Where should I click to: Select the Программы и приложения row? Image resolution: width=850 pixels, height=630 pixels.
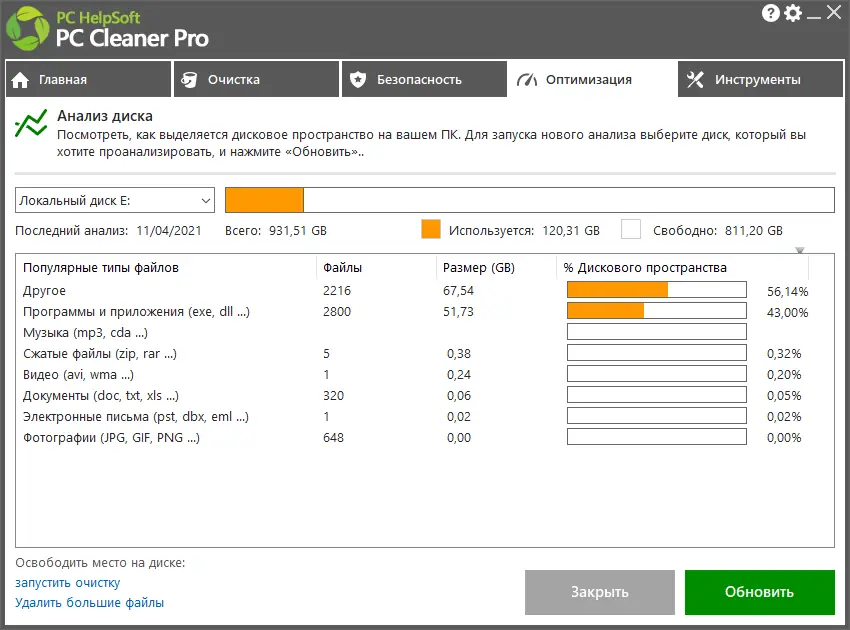pos(415,312)
